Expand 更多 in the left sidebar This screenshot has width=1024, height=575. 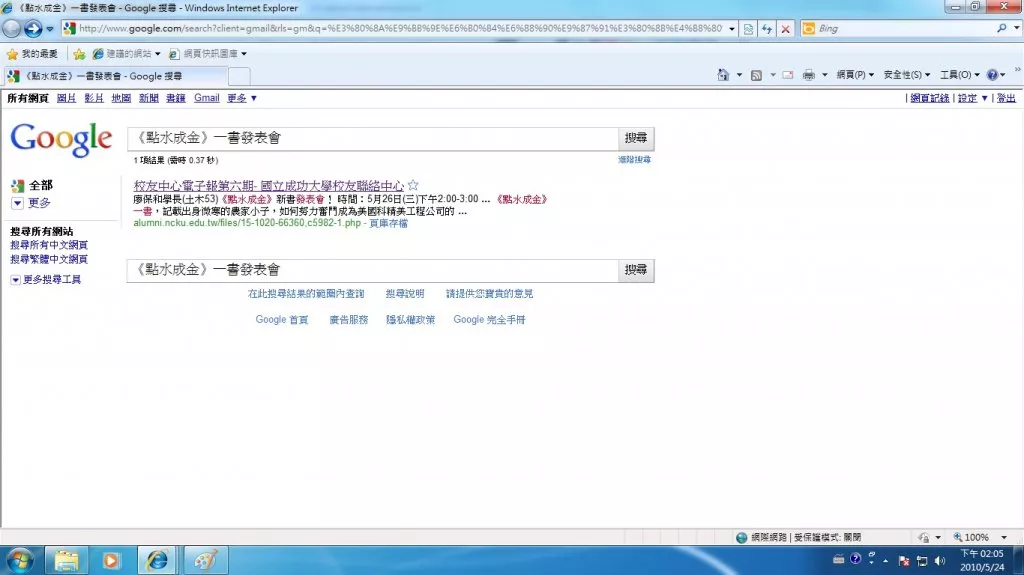pos(39,203)
